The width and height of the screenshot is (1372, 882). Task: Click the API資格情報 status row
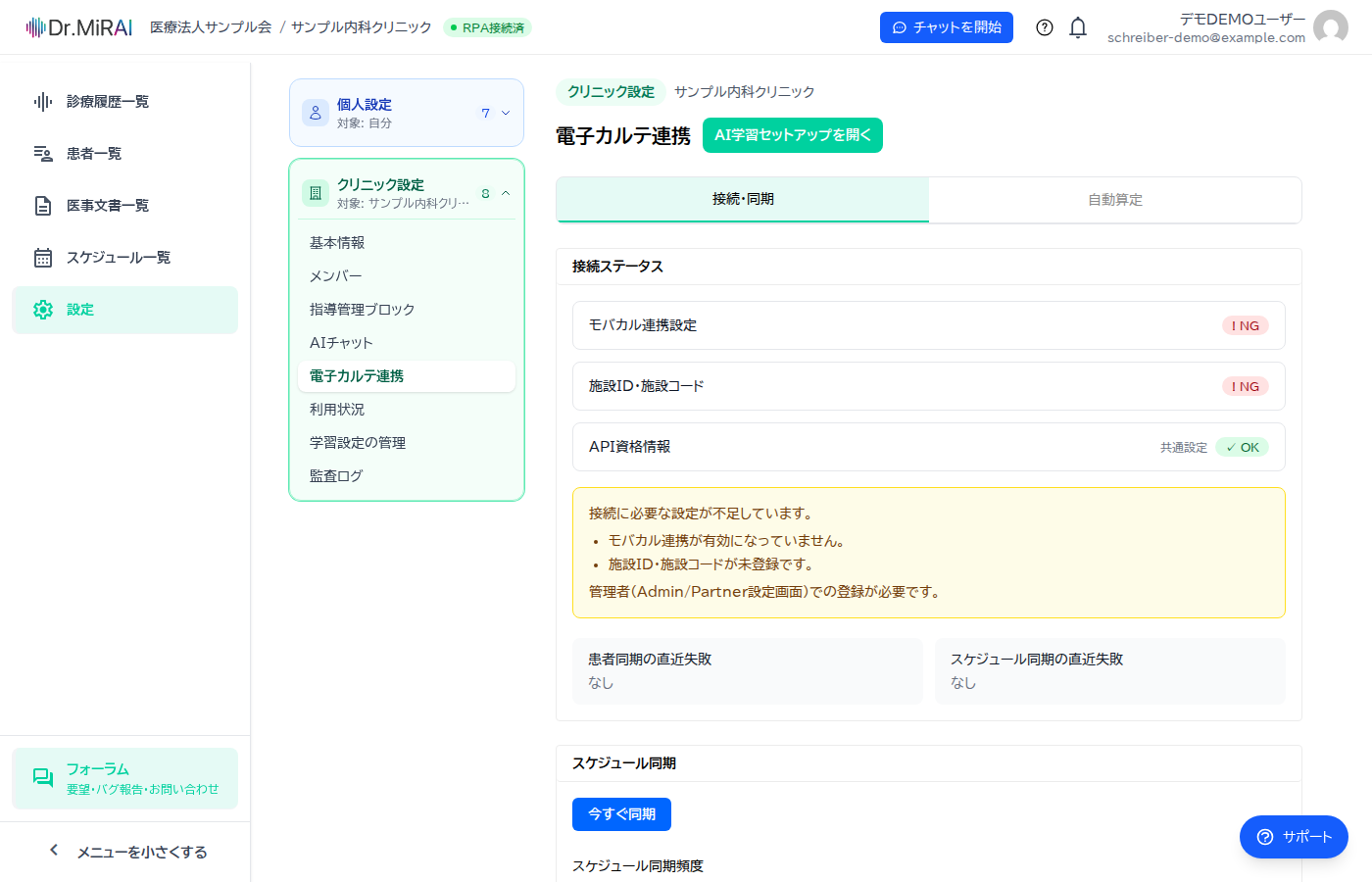pyautogui.click(x=929, y=447)
